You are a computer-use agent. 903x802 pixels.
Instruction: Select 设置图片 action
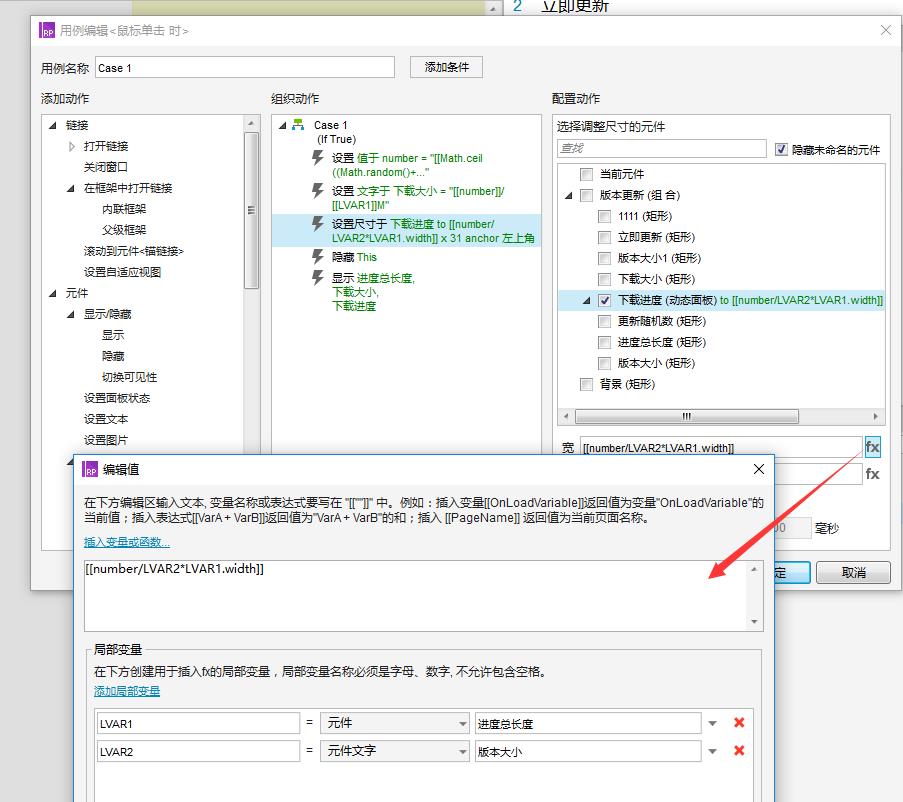pyautogui.click(x=106, y=440)
